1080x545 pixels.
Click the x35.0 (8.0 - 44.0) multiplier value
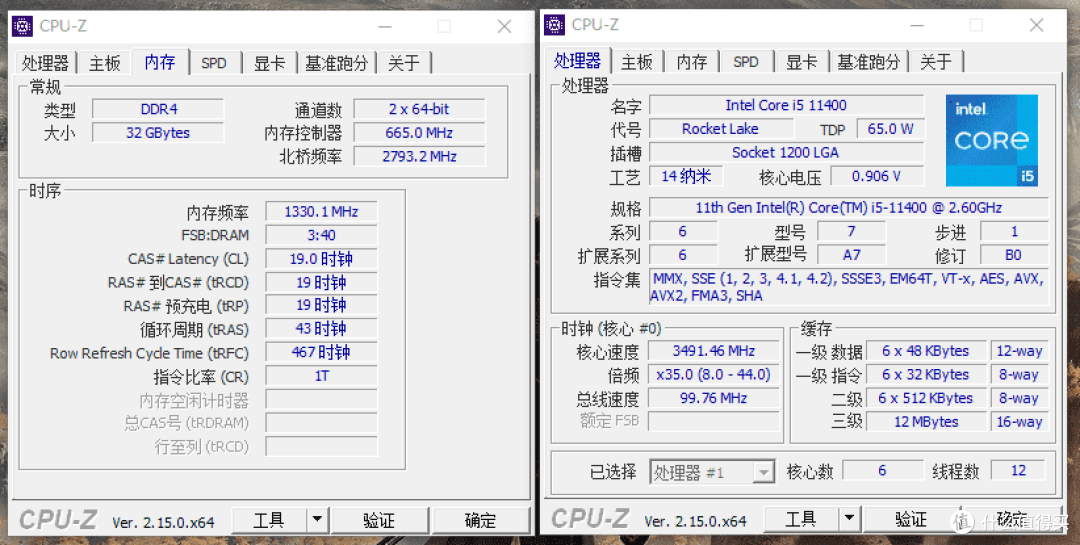coord(714,374)
